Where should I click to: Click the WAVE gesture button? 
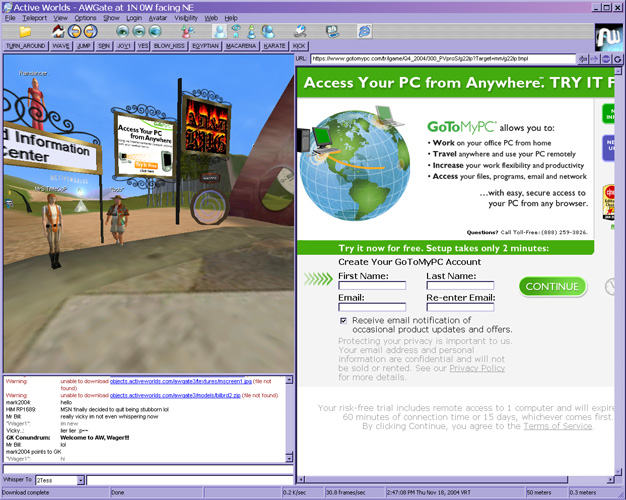(61, 46)
